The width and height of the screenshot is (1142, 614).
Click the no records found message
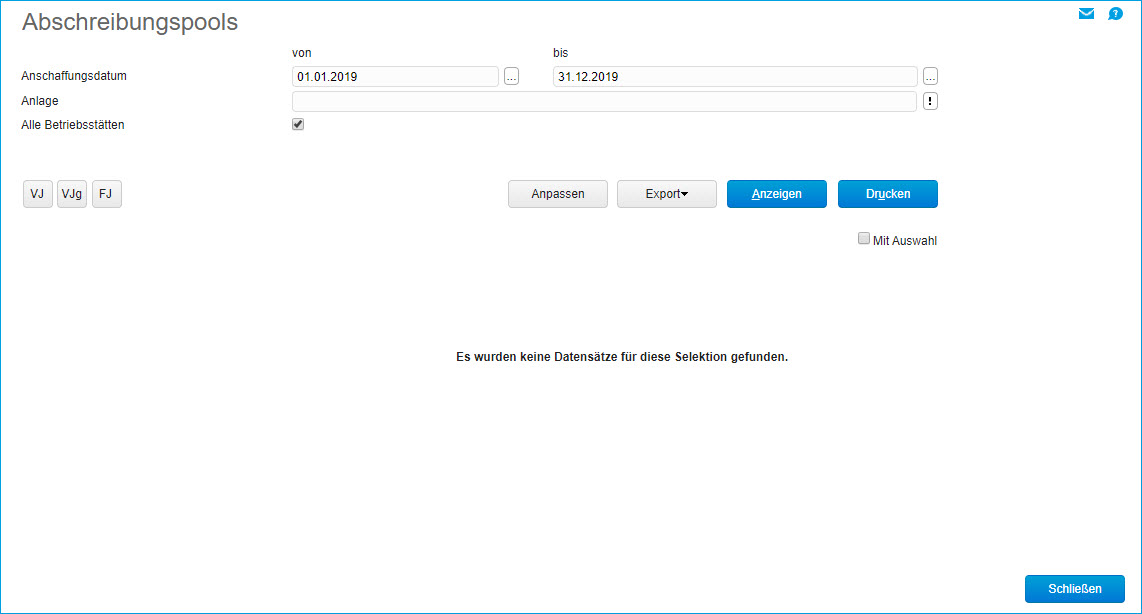[622, 356]
